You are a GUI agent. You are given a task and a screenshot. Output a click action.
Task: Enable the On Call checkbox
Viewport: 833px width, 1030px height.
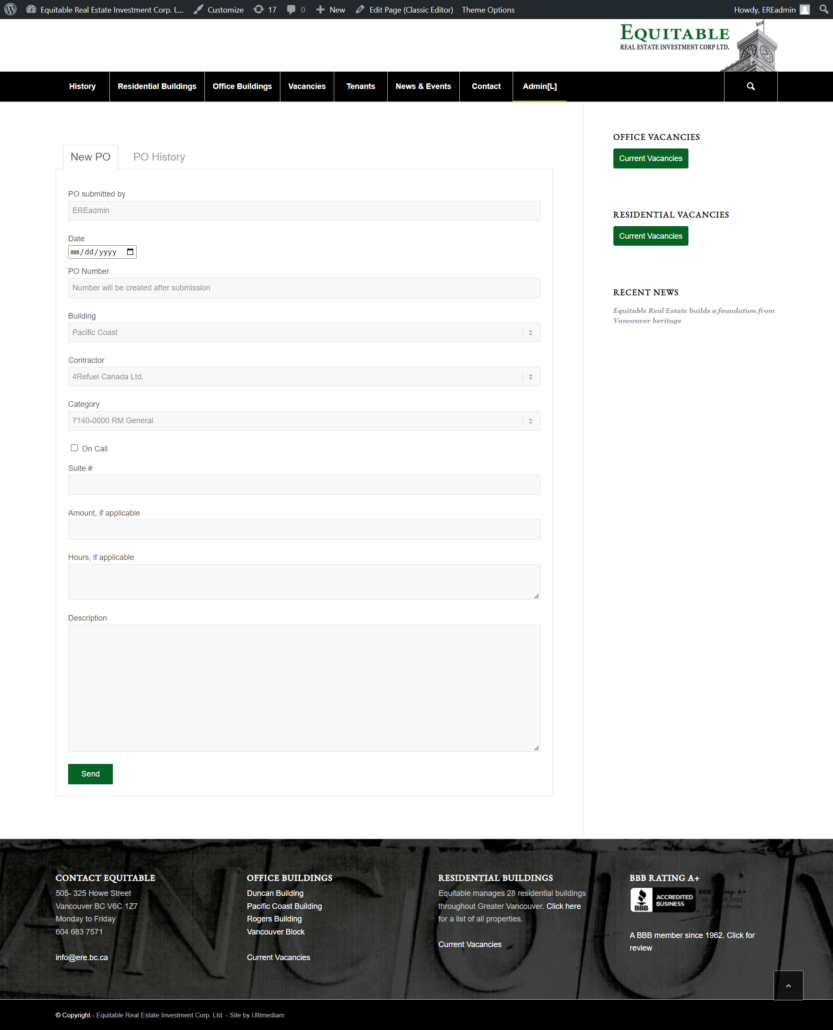74,448
